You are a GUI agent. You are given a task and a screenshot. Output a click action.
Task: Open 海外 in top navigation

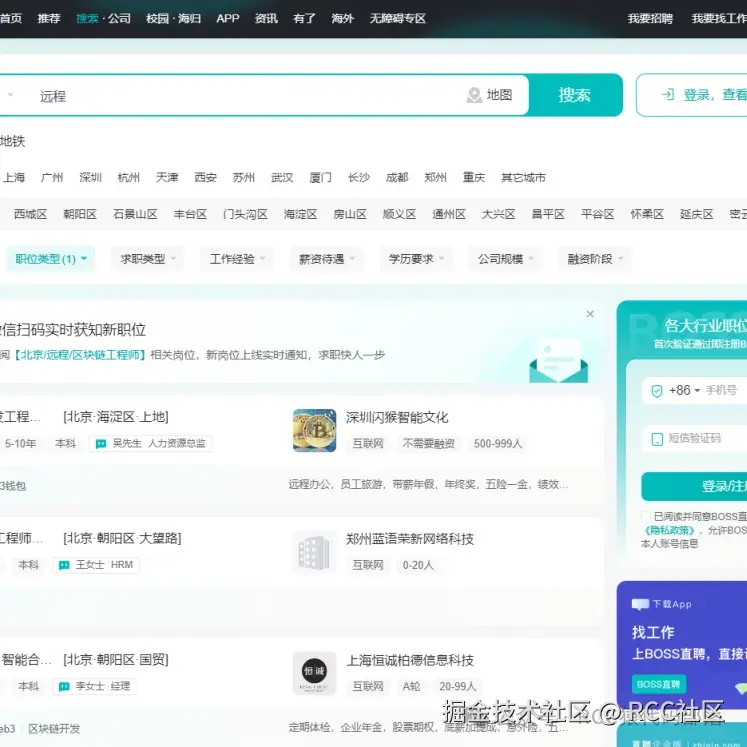point(343,19)
